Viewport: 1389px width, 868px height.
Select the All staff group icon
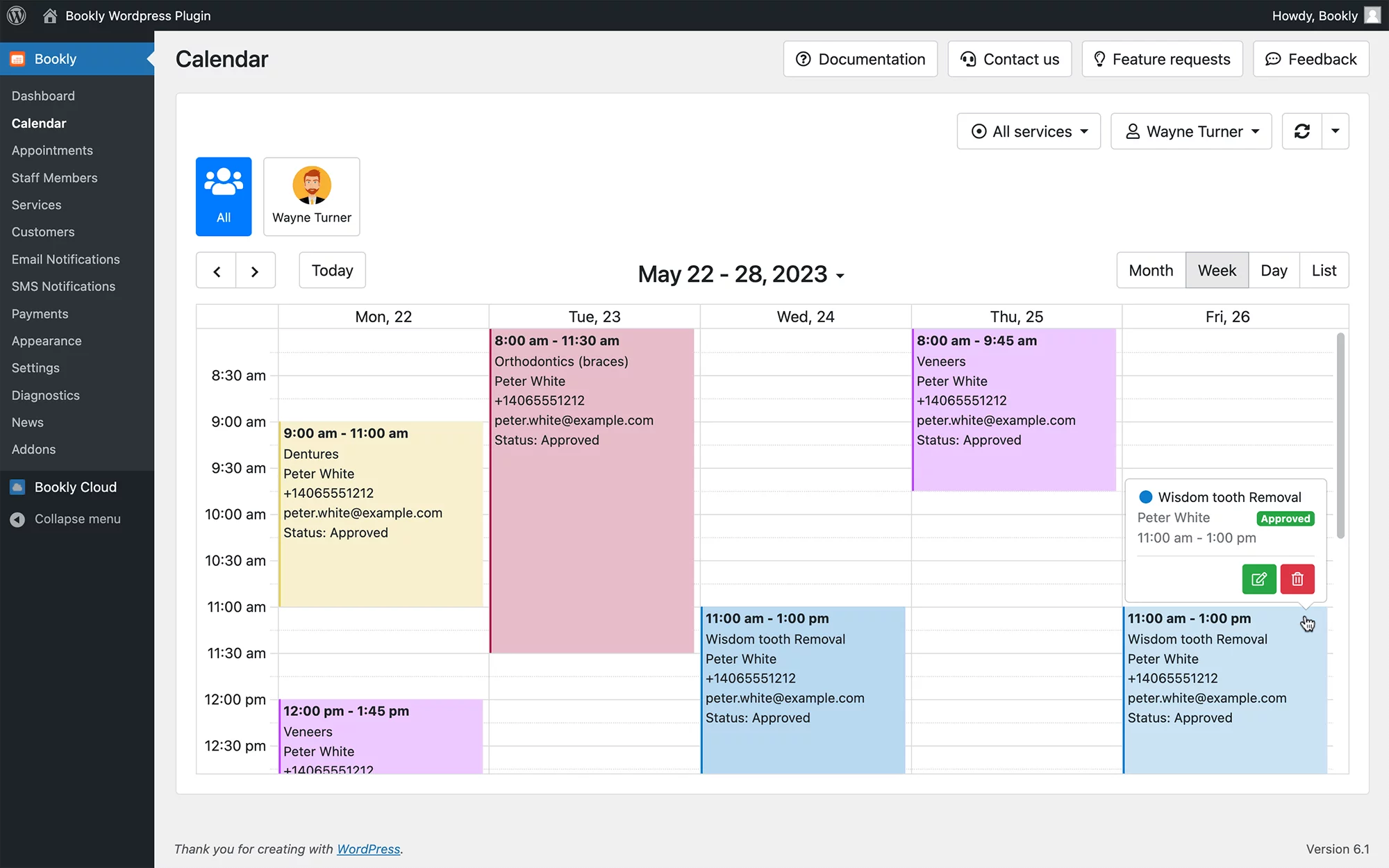coord(224,197)
